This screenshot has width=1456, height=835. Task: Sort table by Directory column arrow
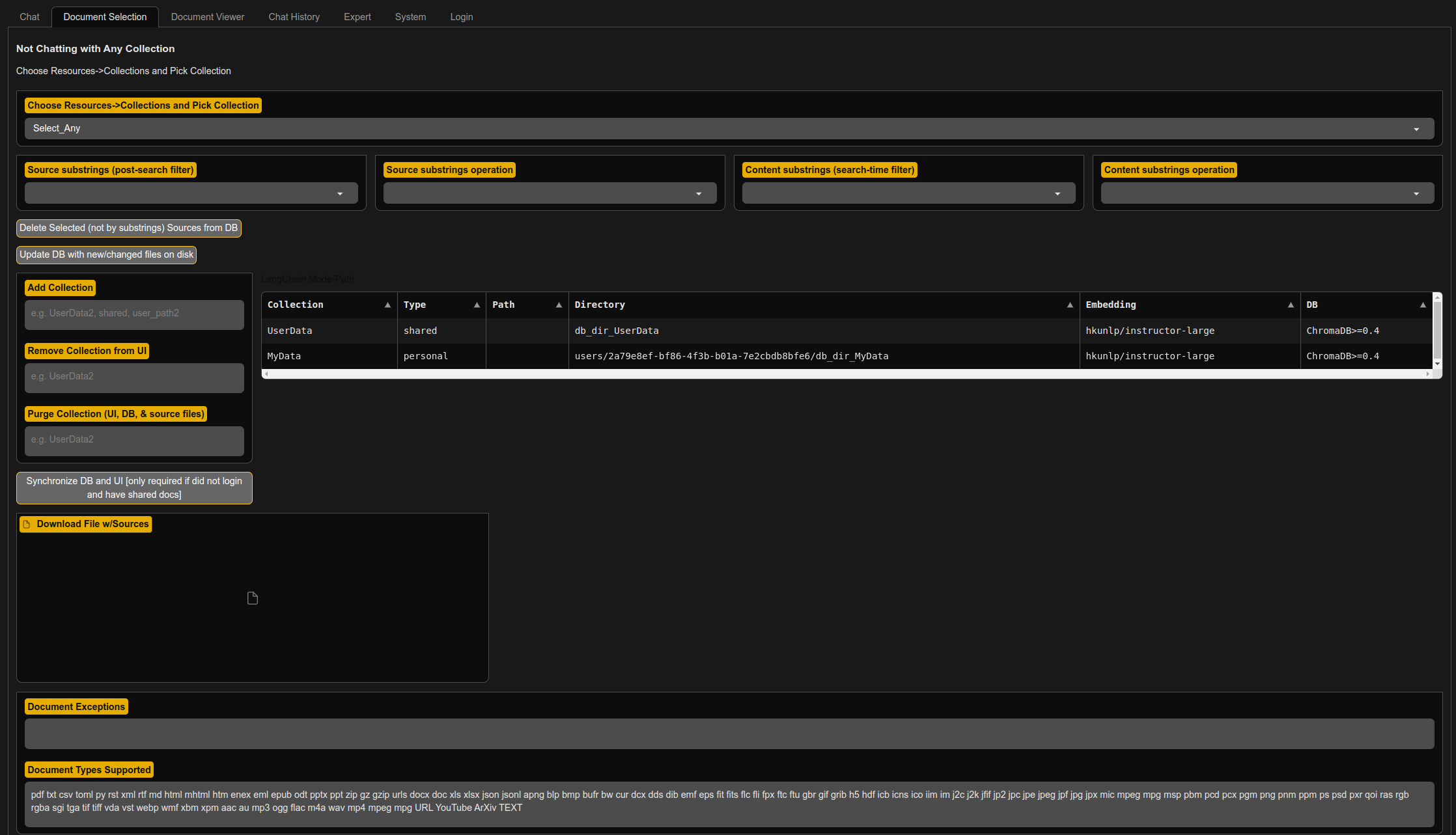(1070, 305)
